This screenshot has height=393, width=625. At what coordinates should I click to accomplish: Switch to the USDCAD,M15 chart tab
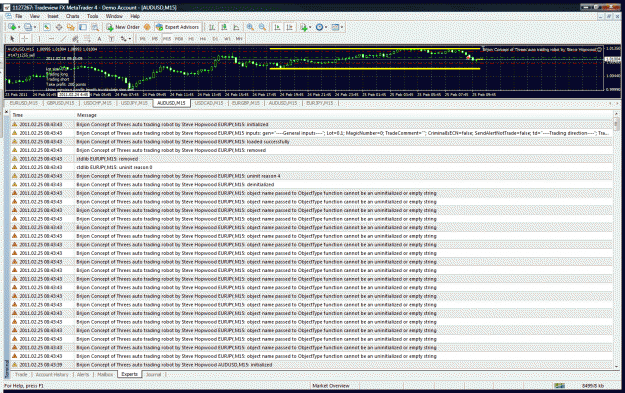(x=209, y=103)
